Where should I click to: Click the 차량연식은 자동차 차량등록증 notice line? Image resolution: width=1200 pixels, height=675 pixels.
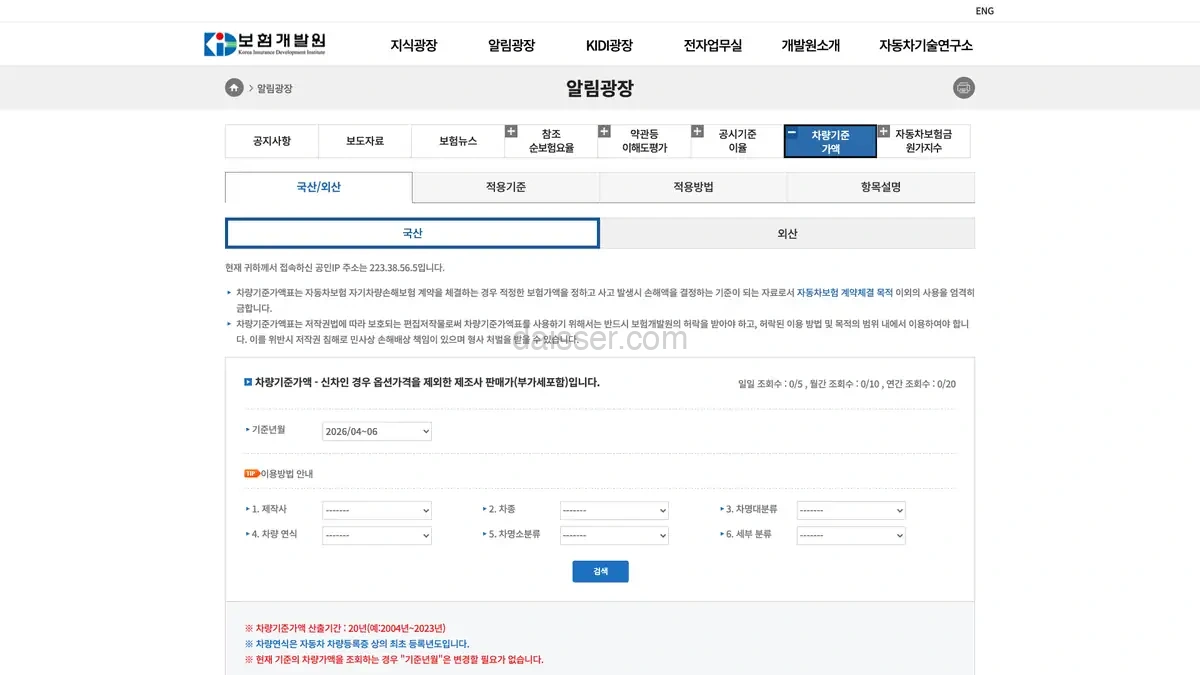click(x=357, y=644)
